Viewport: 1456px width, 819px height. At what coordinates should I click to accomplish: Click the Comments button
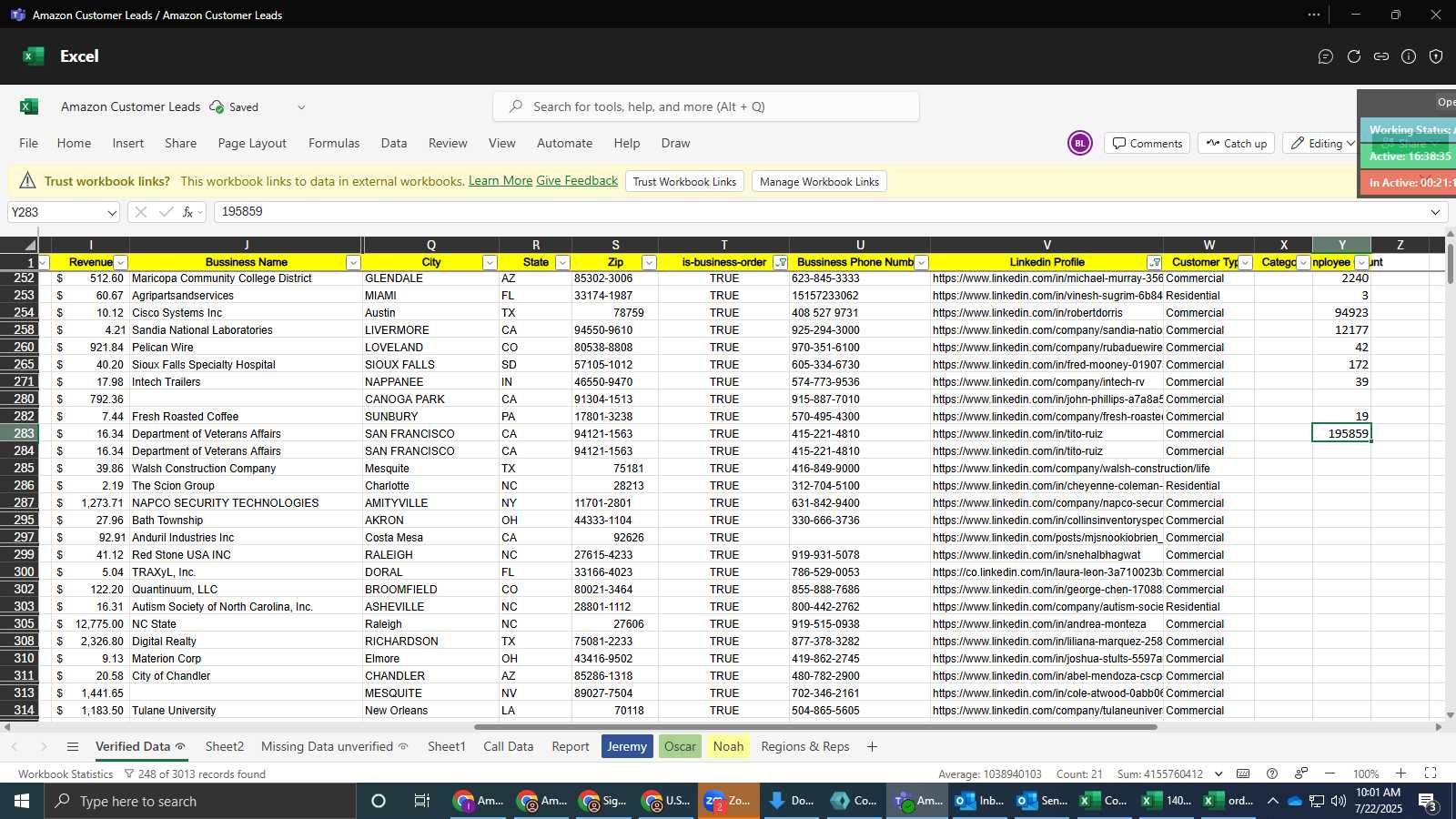point(1147,143)
